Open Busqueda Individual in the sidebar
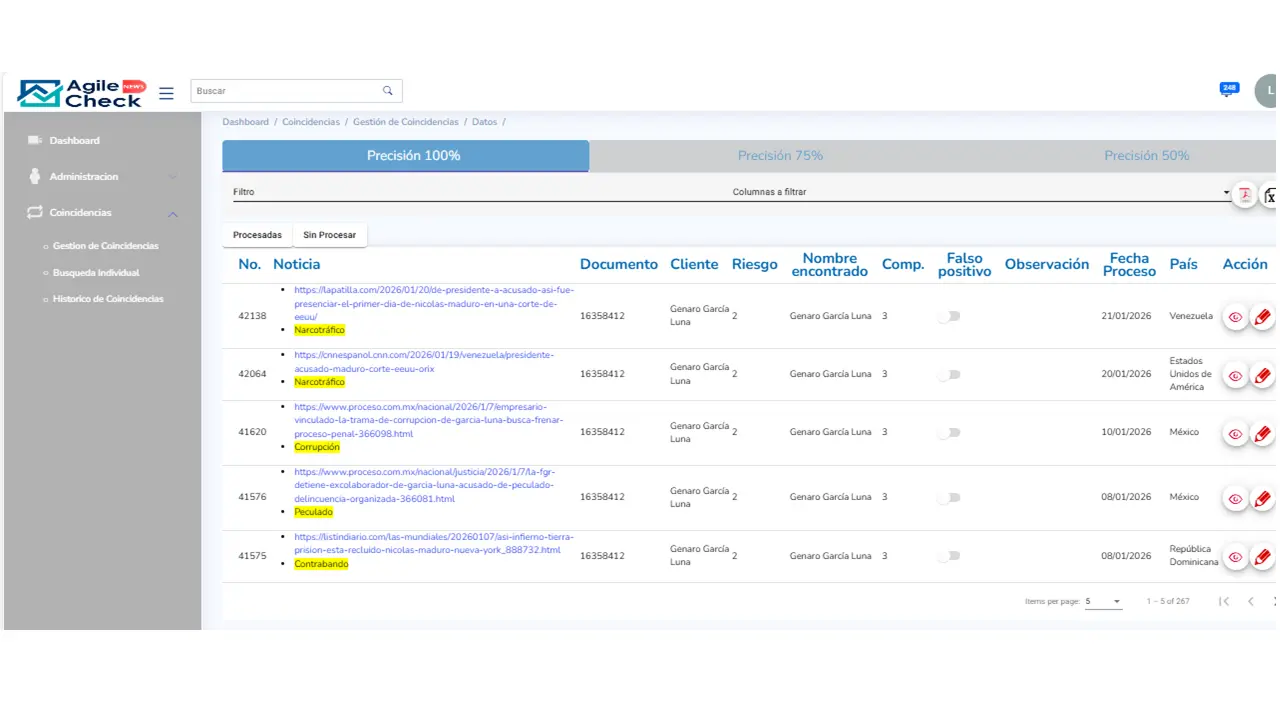 [96, 273]
